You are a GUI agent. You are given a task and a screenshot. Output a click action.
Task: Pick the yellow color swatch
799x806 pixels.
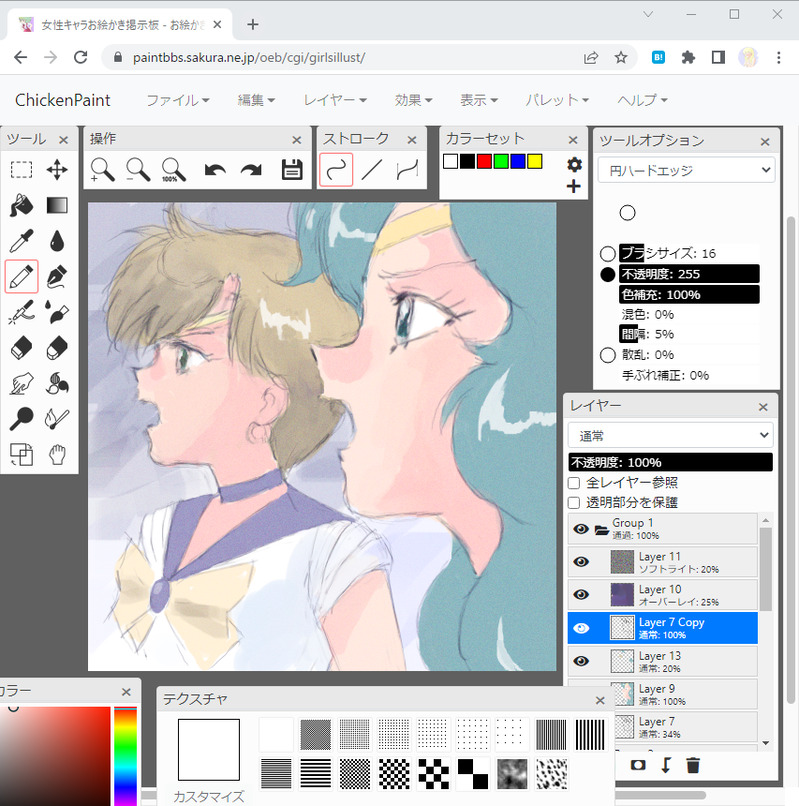(535, 161)
